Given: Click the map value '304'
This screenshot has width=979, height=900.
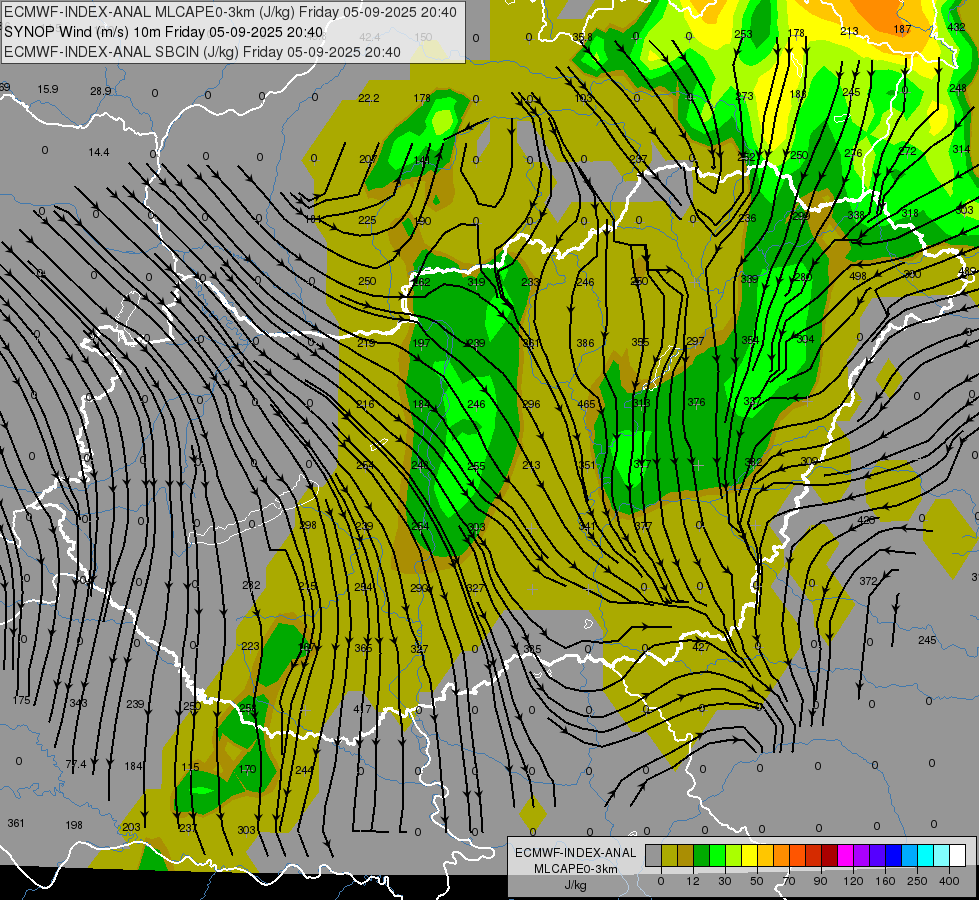Looking at the screenshot, I should [x=805, y=339].
